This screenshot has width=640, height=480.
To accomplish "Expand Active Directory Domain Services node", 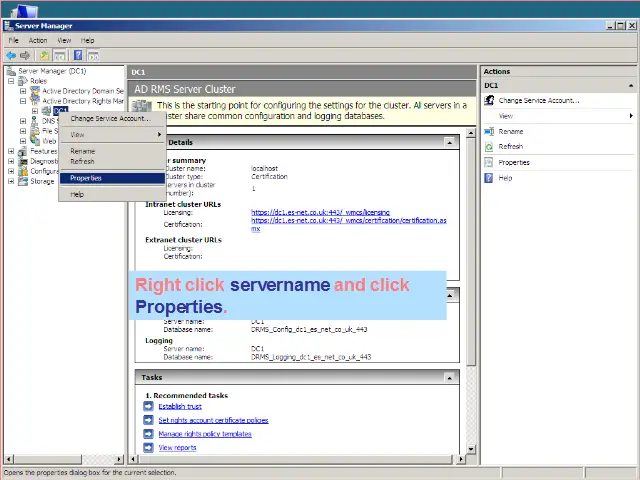I will (23, 91).
